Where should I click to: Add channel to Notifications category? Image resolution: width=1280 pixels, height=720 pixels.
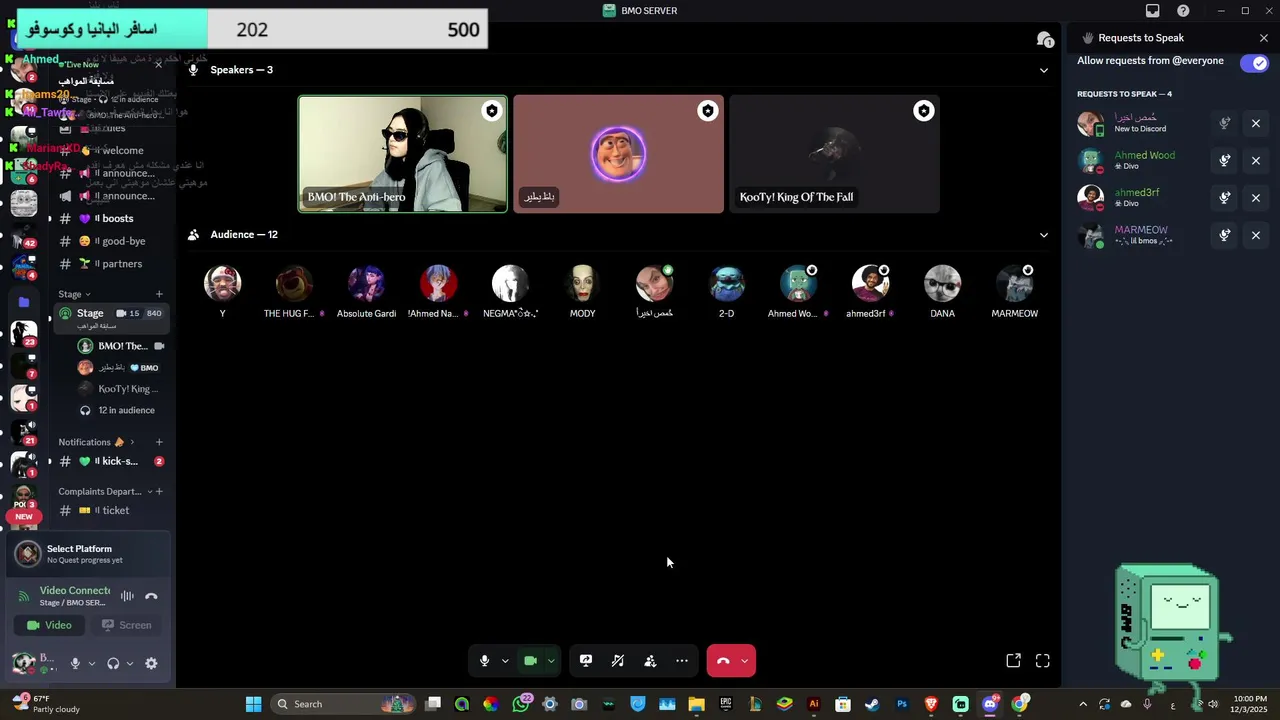coord(159,442)
